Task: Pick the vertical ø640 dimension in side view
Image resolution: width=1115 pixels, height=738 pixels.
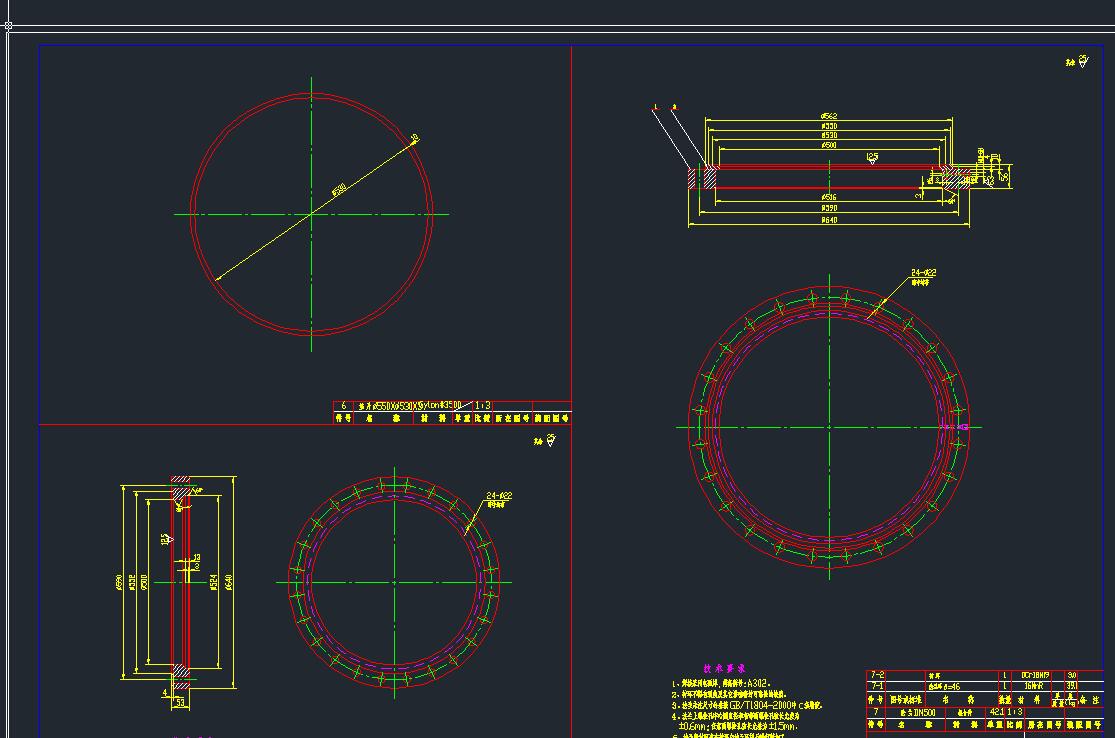Action: (228, 582)
